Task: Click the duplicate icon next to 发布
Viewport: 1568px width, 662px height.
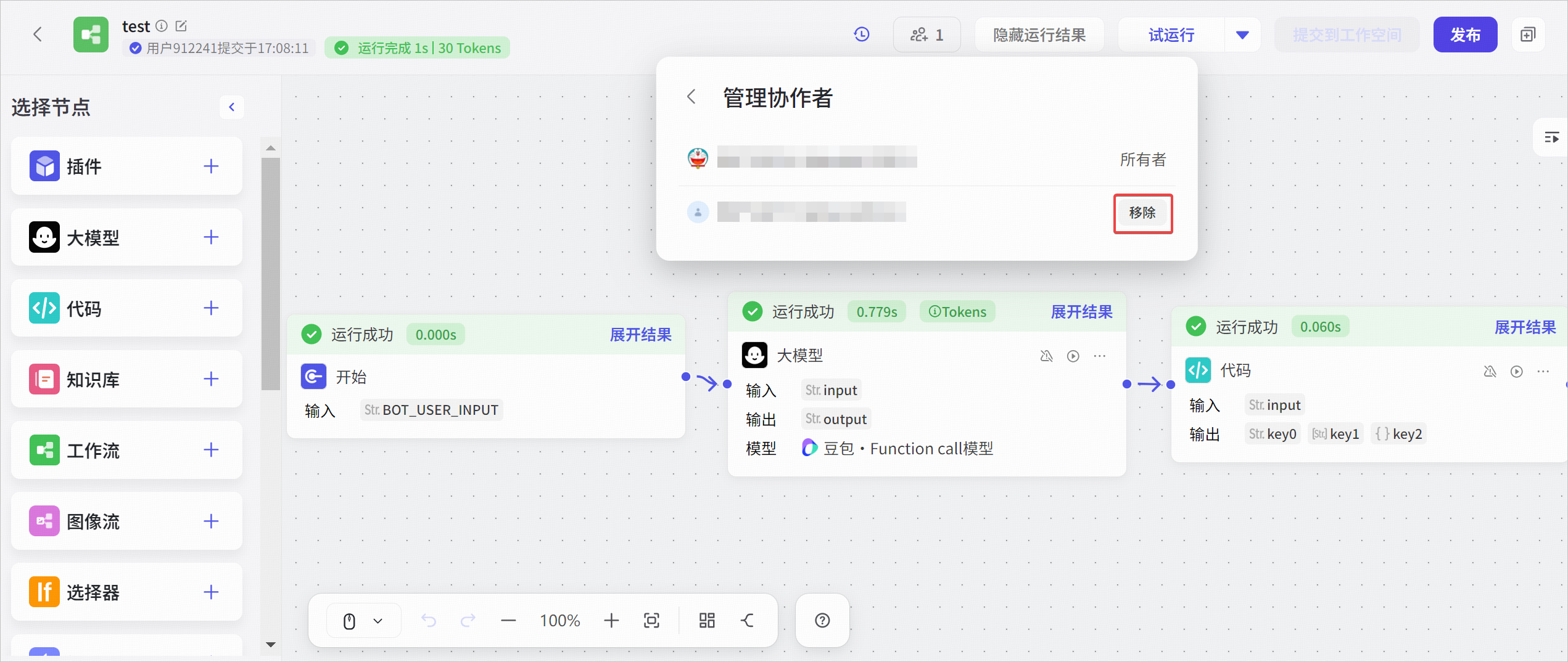Action: (1527, 35)
